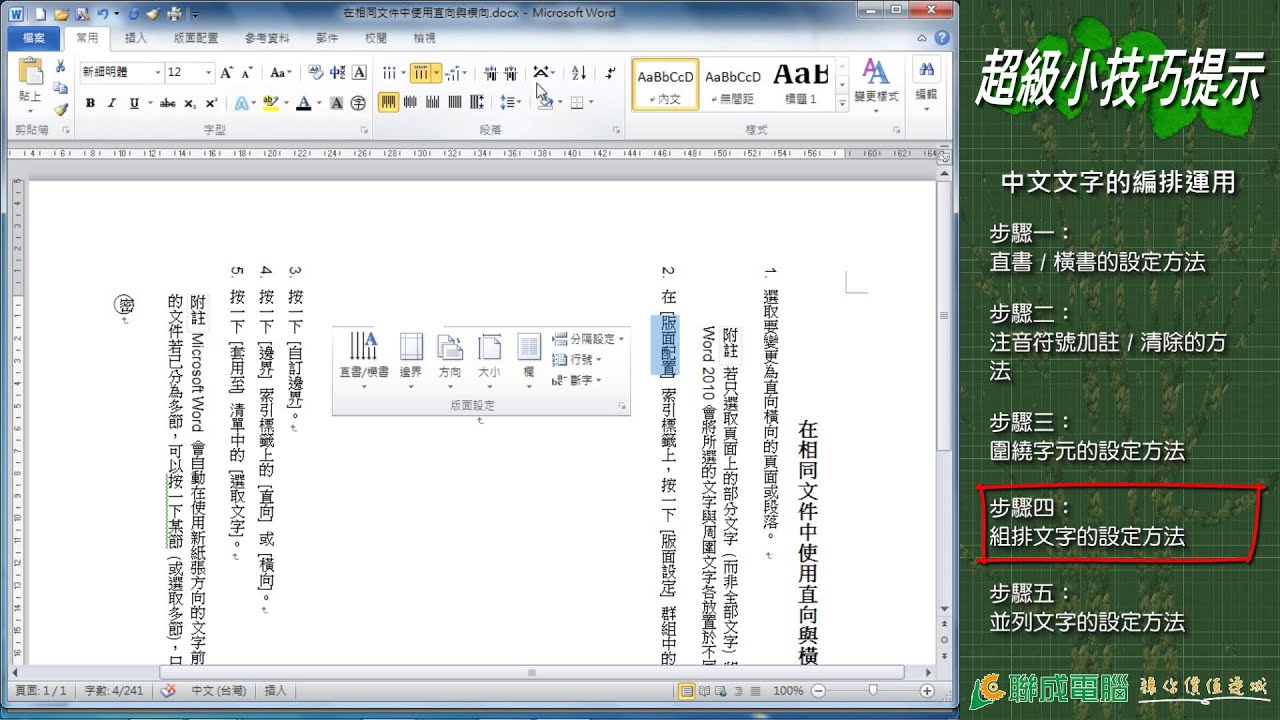Viewport: 1280px width, 720px height.
Task: Switch to the 版面配置 Page Layout tab
Action: [x=195, y=38]
